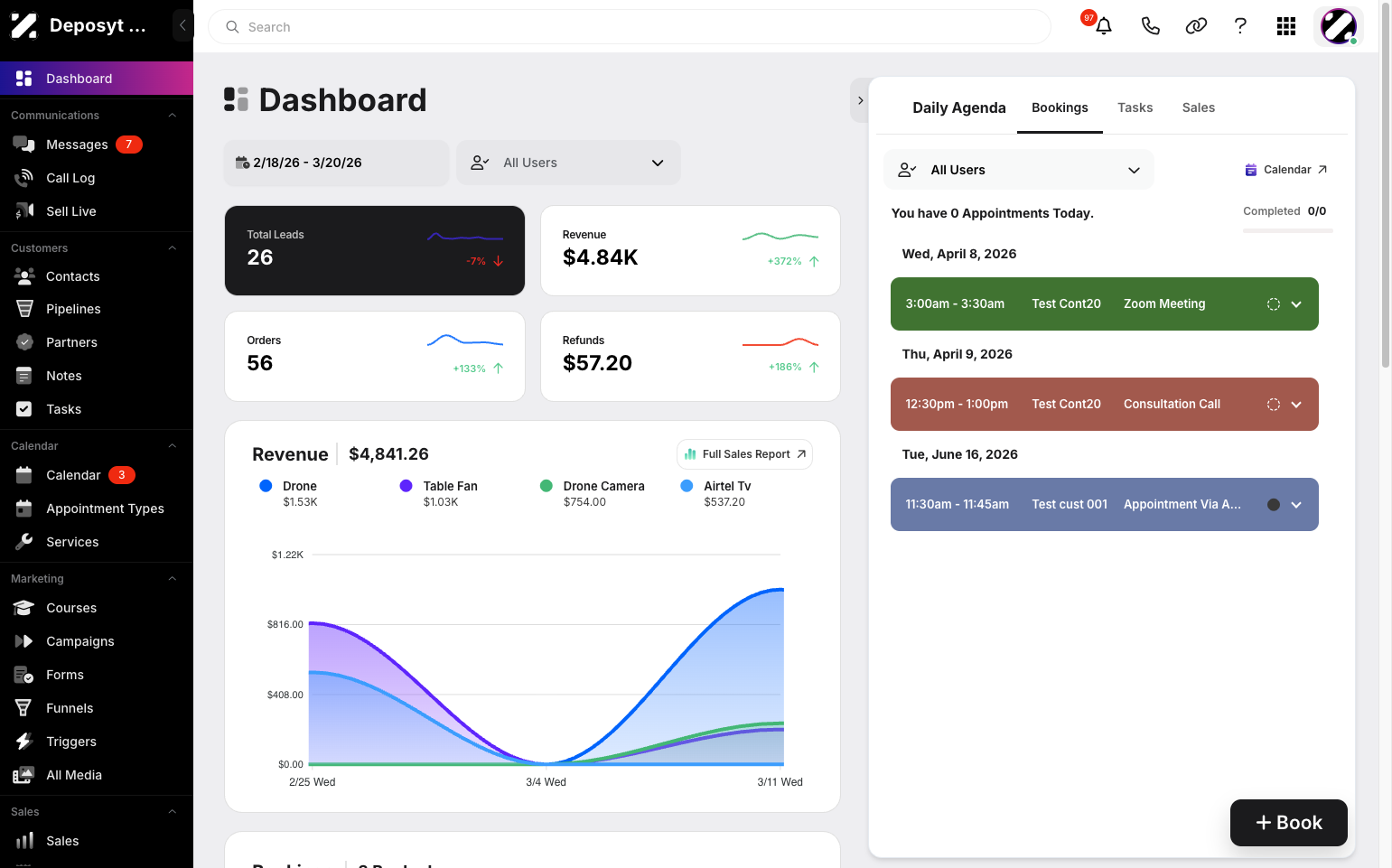The height and width of the screenshot is (868, 1392).
Task: Click the Completed 0/0 progress bar
Action: tap(1288, 231)
